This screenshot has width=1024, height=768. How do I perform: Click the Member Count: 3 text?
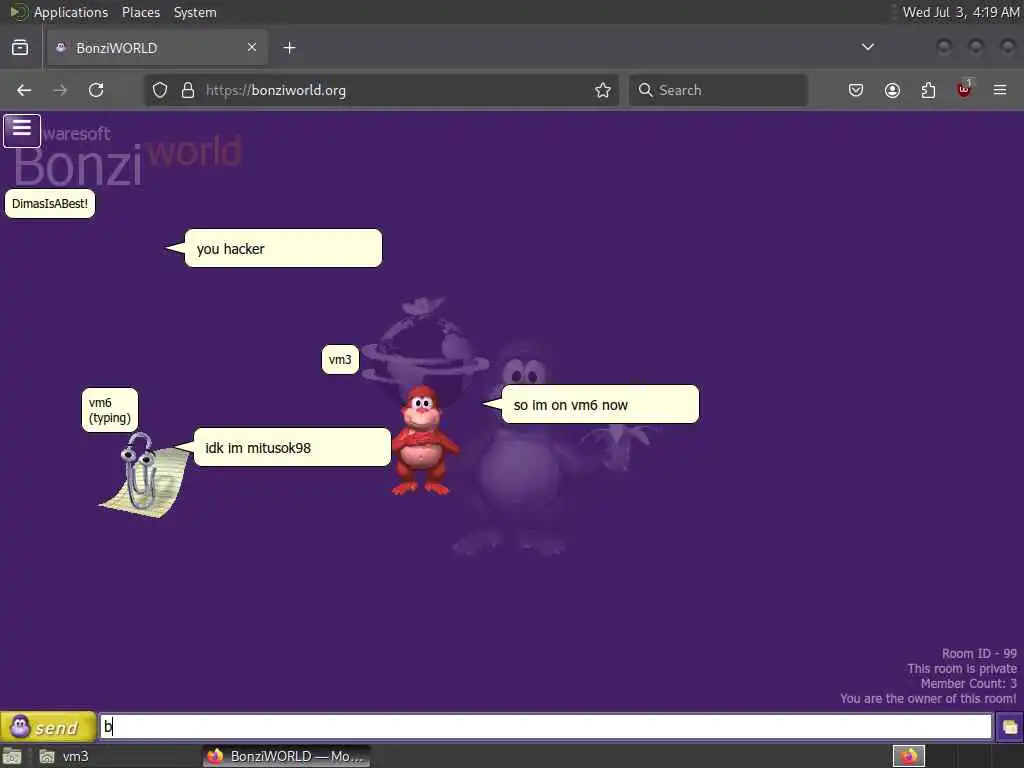click(968, 684)
